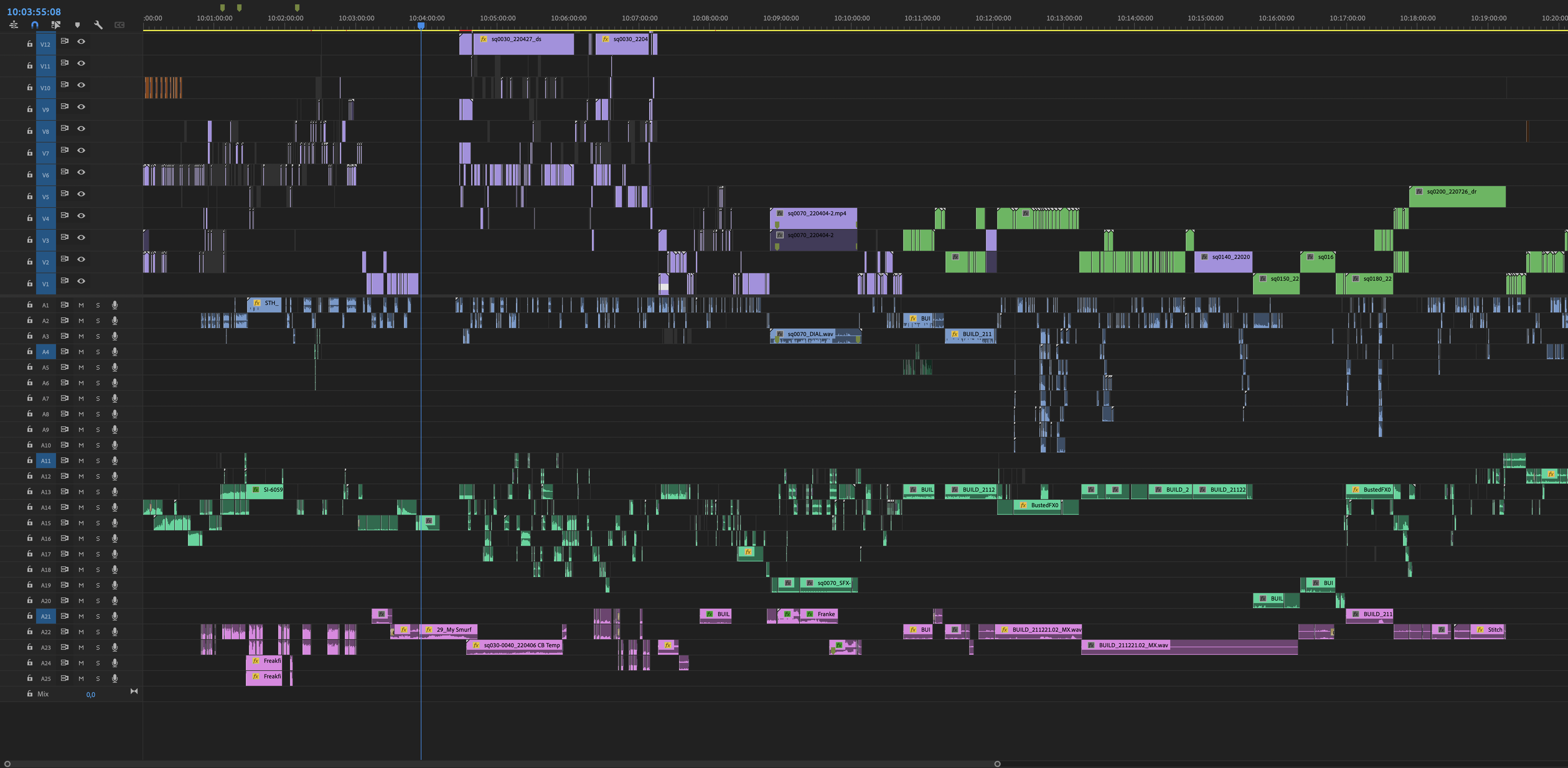Toggle Linked Selection icon
This screenshot has width=1568, height=768.
[x=56, y=25]
